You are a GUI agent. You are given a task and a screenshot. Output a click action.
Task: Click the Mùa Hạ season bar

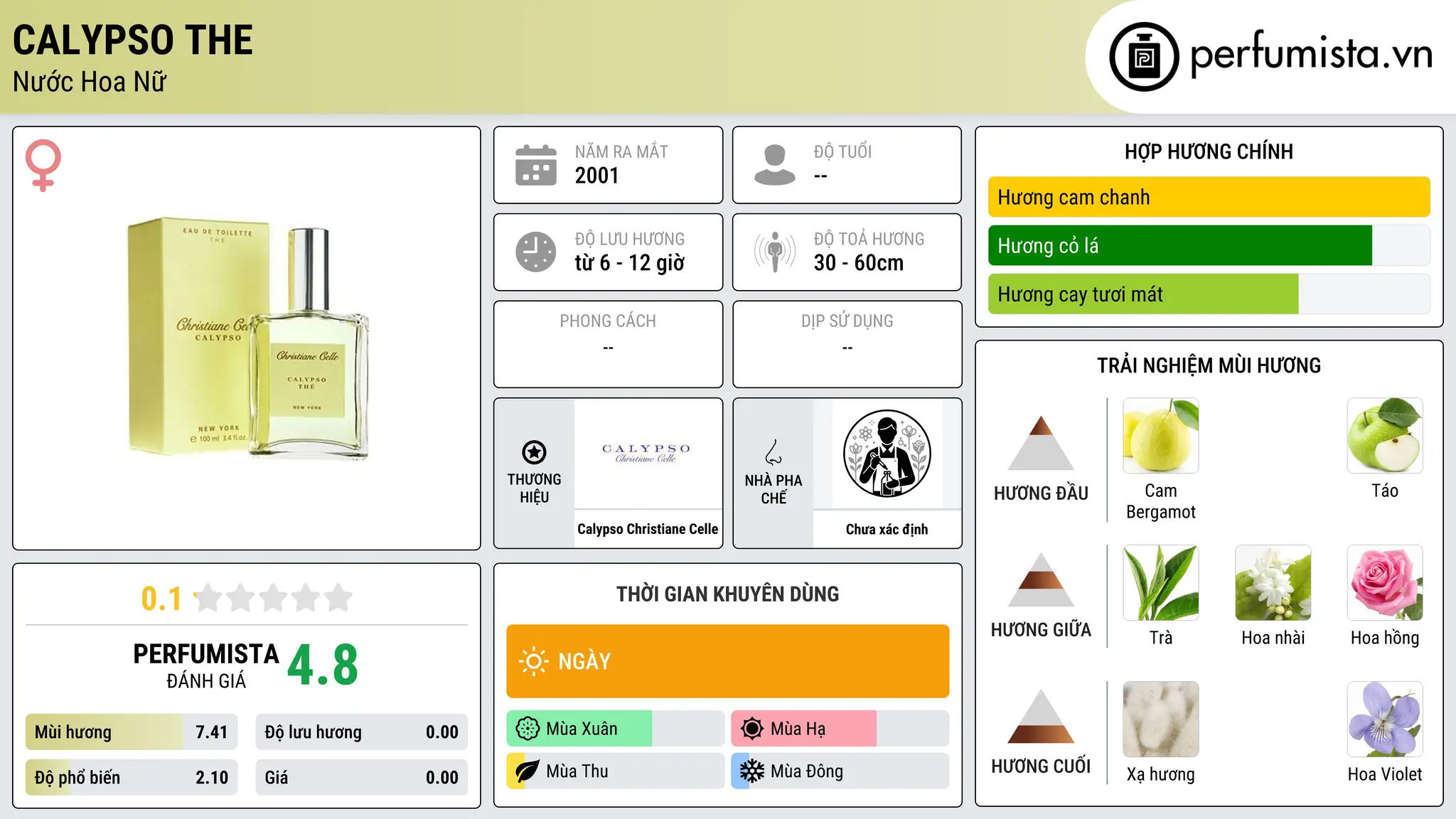[840, 729]
